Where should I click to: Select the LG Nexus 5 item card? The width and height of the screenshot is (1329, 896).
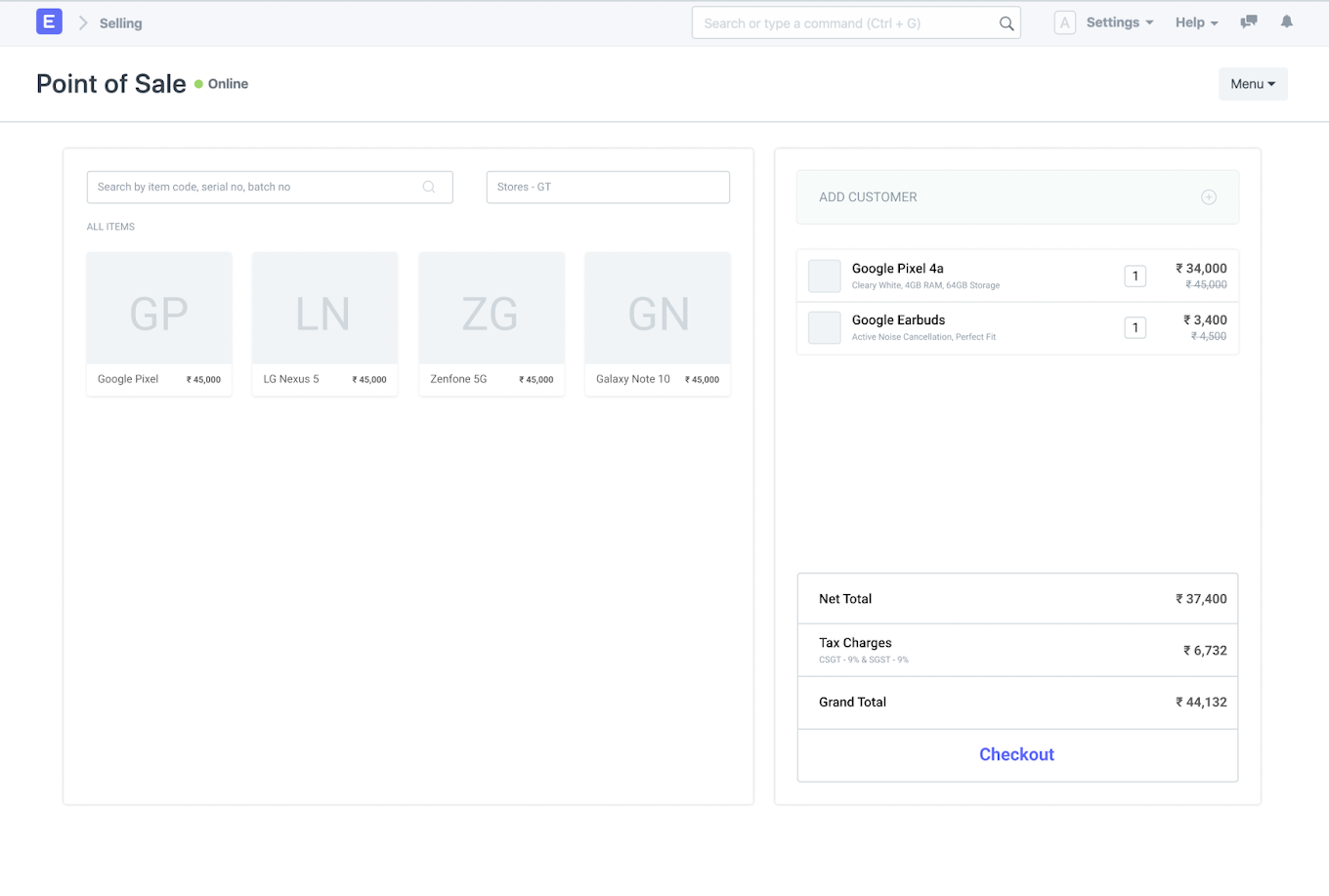(x=325, y=323)
